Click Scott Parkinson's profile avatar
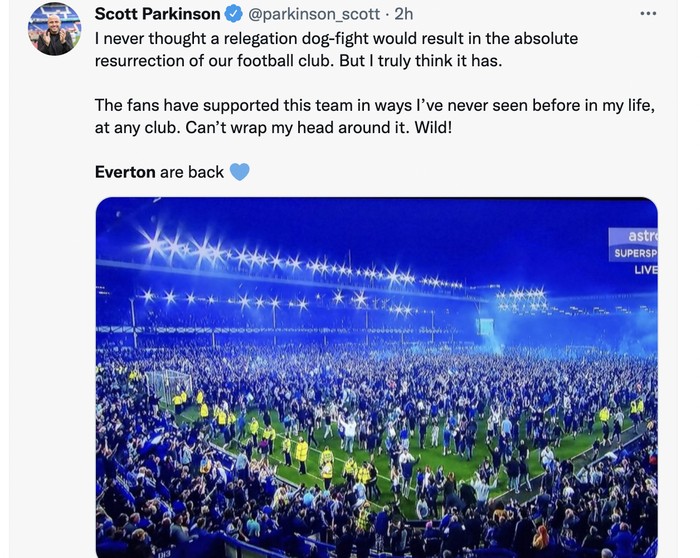The image size is (700, 558). 55,29
